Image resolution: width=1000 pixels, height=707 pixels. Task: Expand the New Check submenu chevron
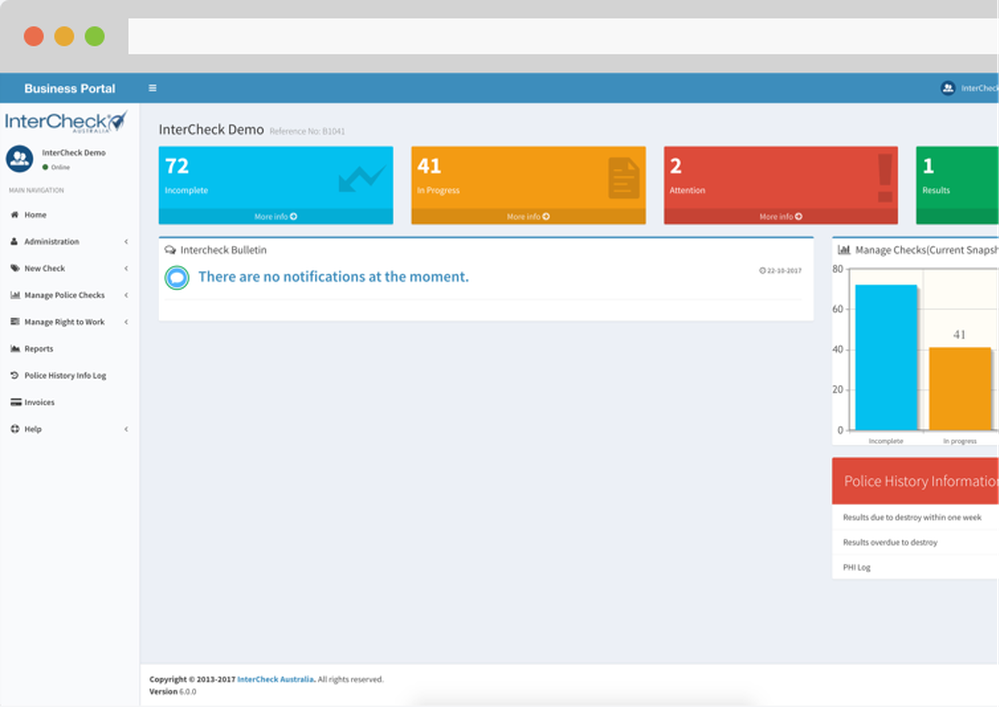tap(126, 268)
